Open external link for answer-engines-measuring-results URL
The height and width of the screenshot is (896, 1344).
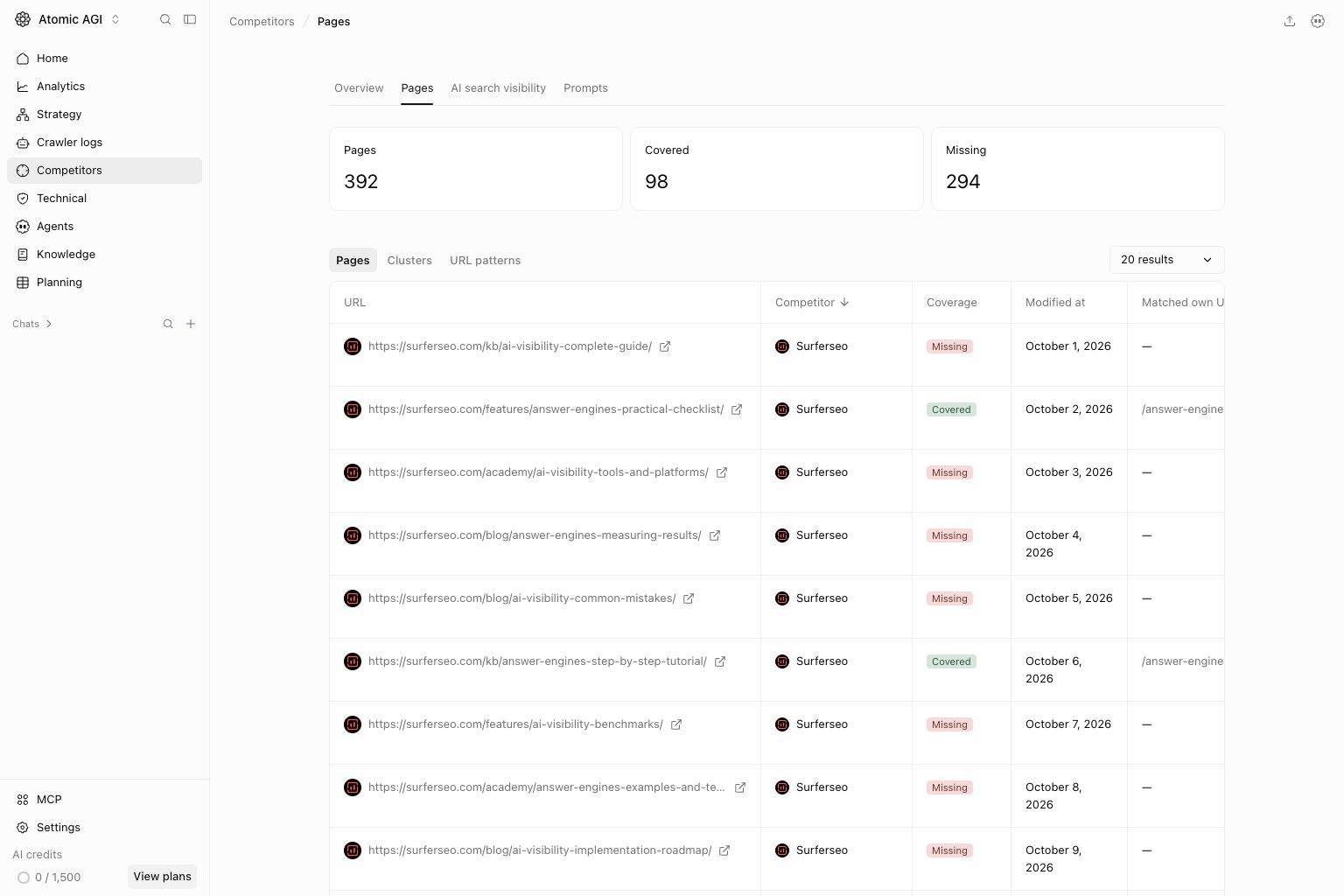(715, 535)
